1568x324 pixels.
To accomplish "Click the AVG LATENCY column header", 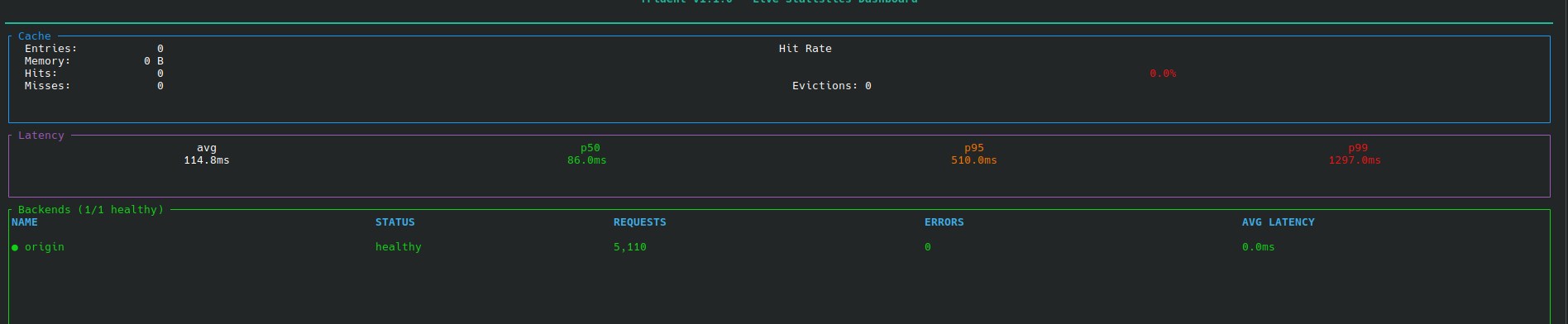I will click(x=1279, y=222).
